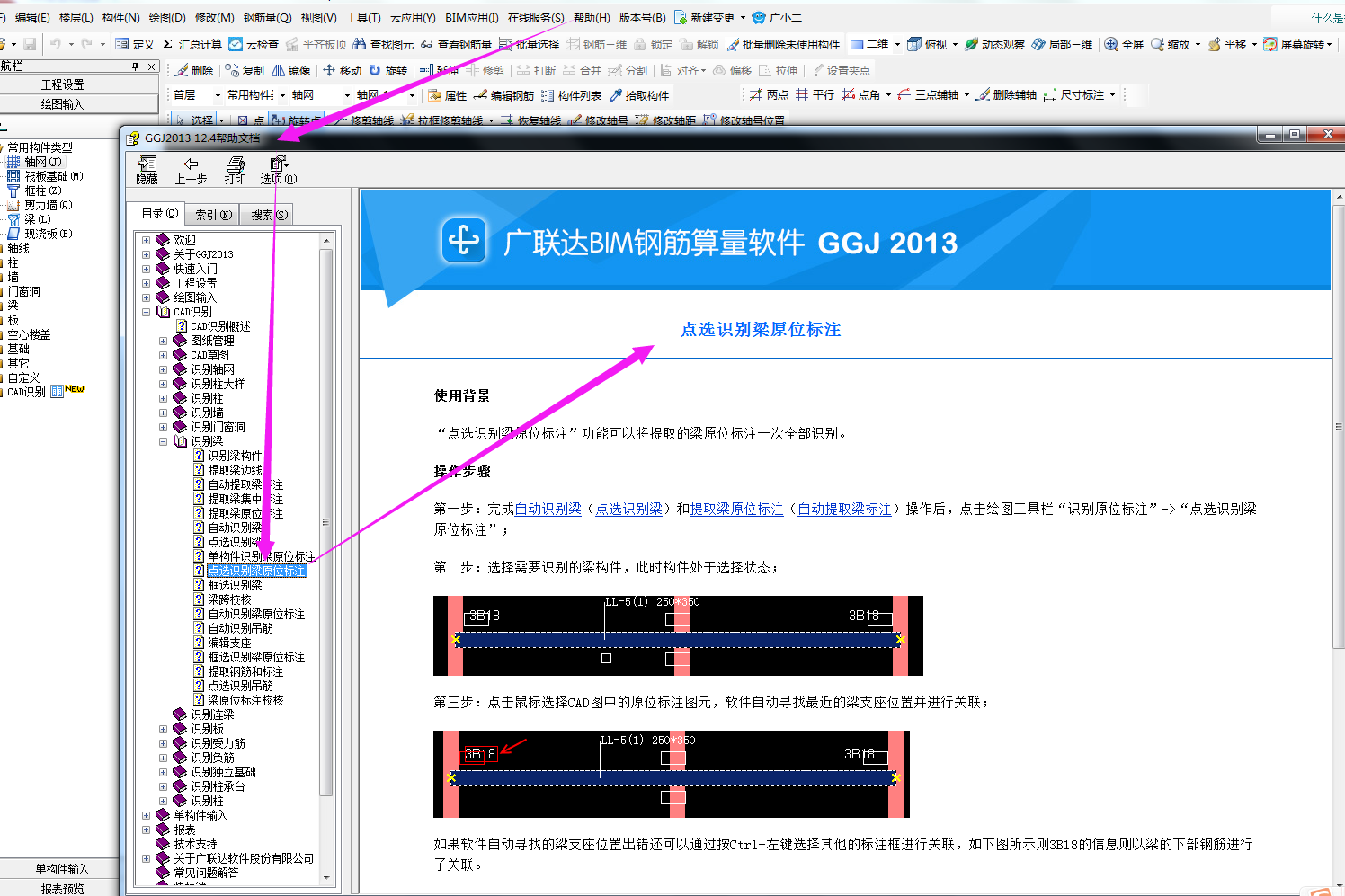Select 剪力墙(Q) in component tree

40,205
